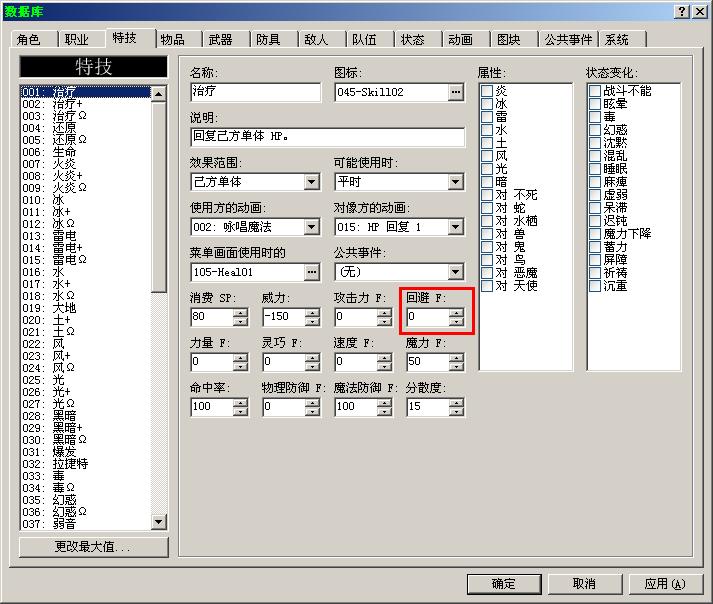The width and height of the screenshot is (713, 604).
Task: Check the 战斗不能 state change box
Action: pyautogui.click(x=595, y=91)
